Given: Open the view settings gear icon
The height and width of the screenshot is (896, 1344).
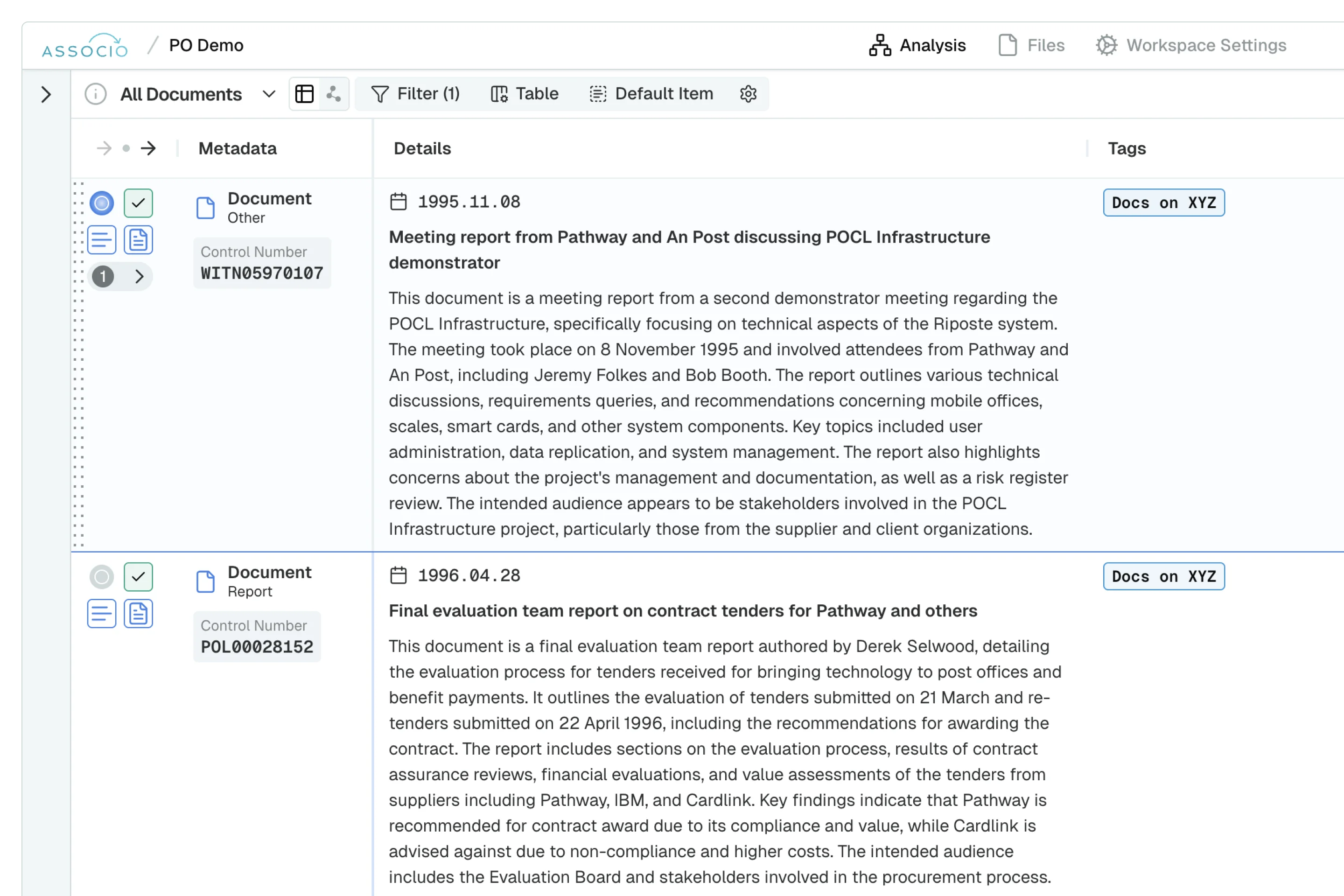Looking at the screenshot, I should point(748,94).
